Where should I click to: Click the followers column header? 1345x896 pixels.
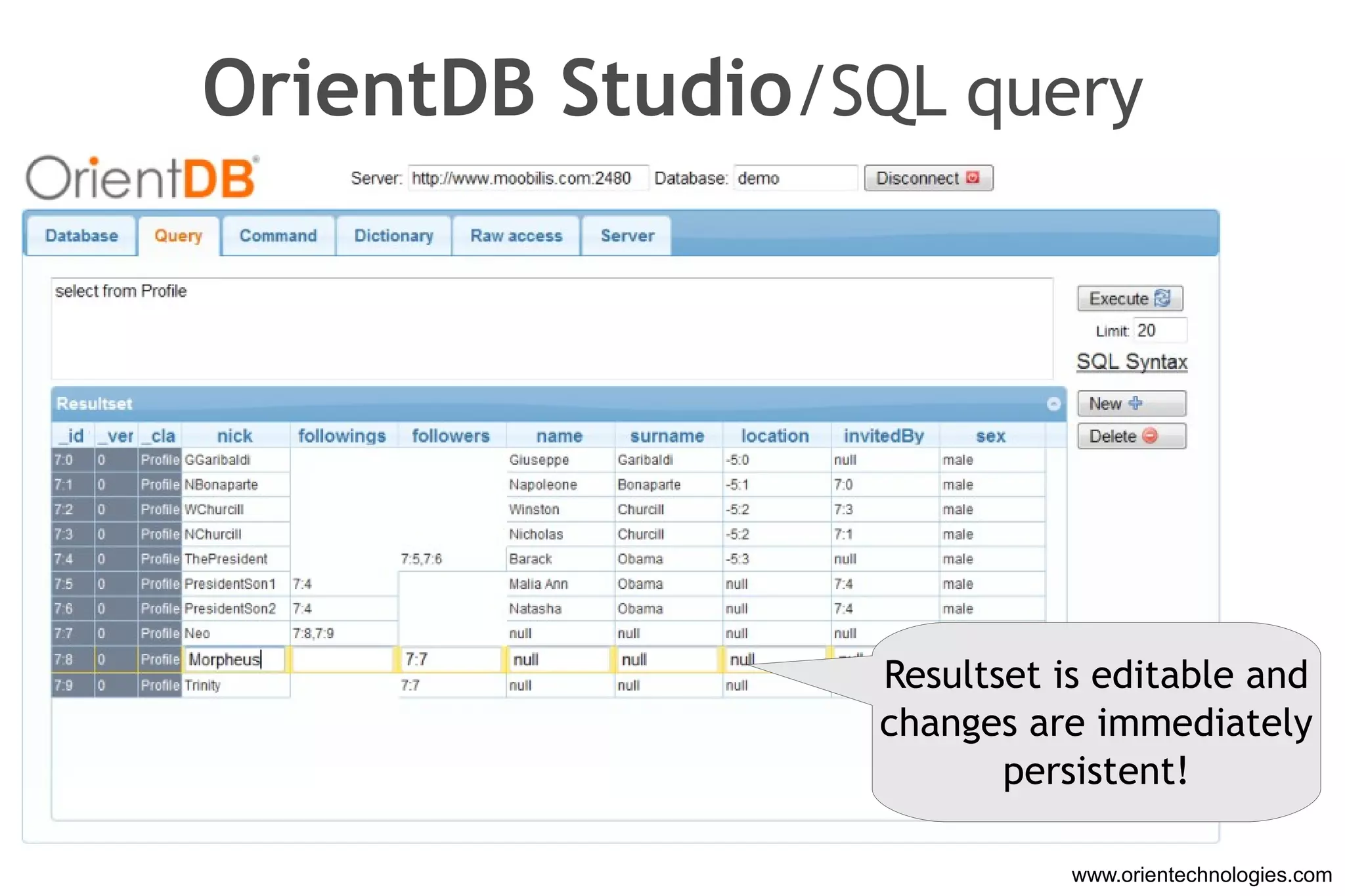pos(451,436)
